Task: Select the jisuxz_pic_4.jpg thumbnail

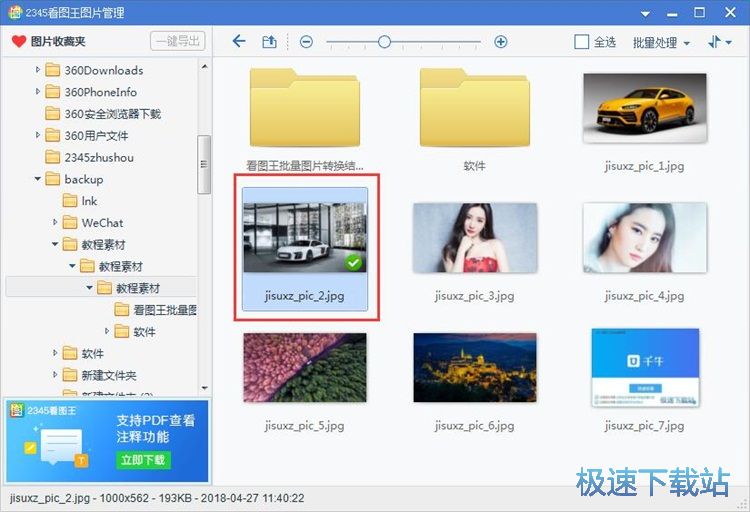Action: click(x=644, y=237)
